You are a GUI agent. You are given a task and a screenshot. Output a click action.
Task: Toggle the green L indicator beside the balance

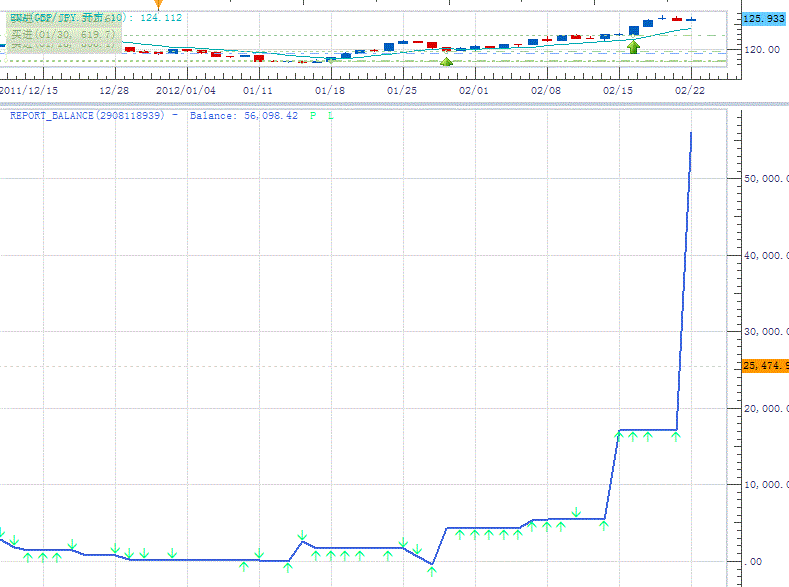pyautogui.click(x=331, y=116)
